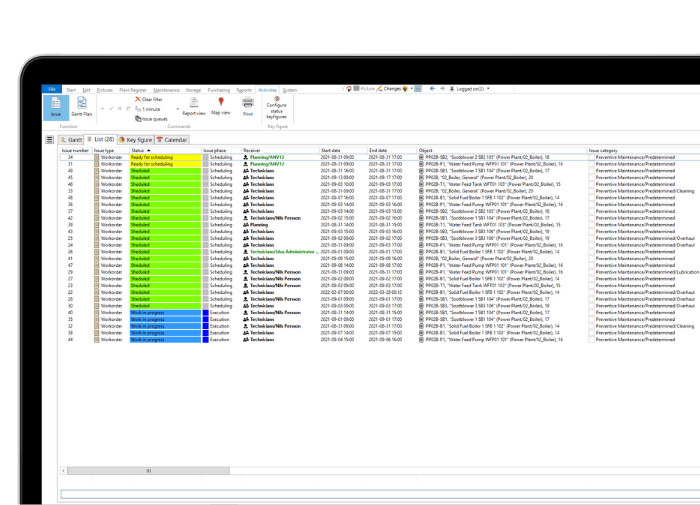Screen dimensions: 700x505
Task: Click Clear filter in Commands group
Action: (149, 99)
